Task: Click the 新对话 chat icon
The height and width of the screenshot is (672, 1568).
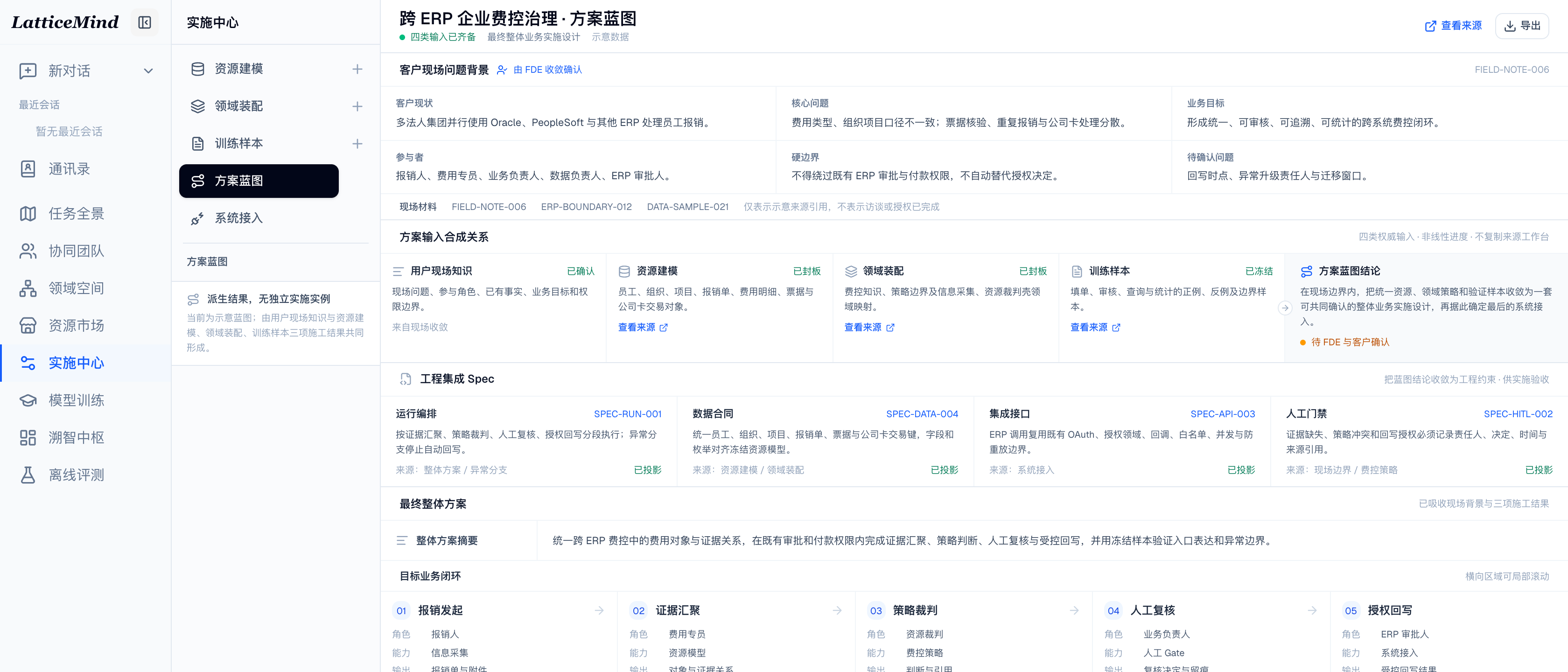Action: click(x=28, y=71)
